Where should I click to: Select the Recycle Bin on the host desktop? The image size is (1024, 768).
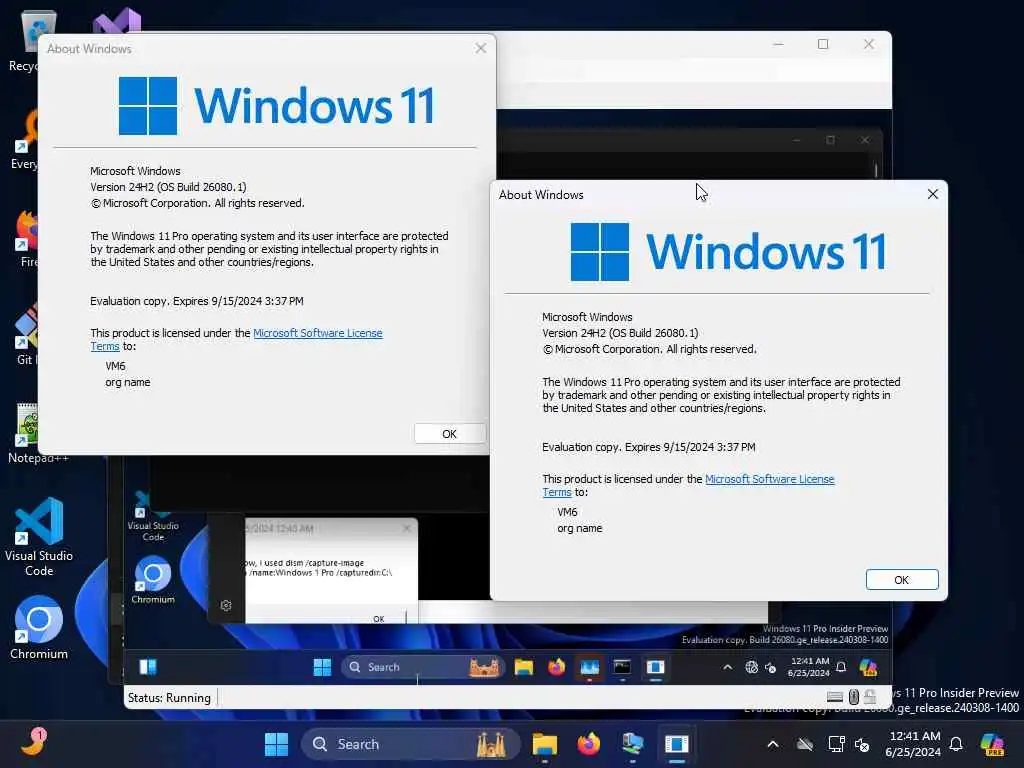coord(29,40)
